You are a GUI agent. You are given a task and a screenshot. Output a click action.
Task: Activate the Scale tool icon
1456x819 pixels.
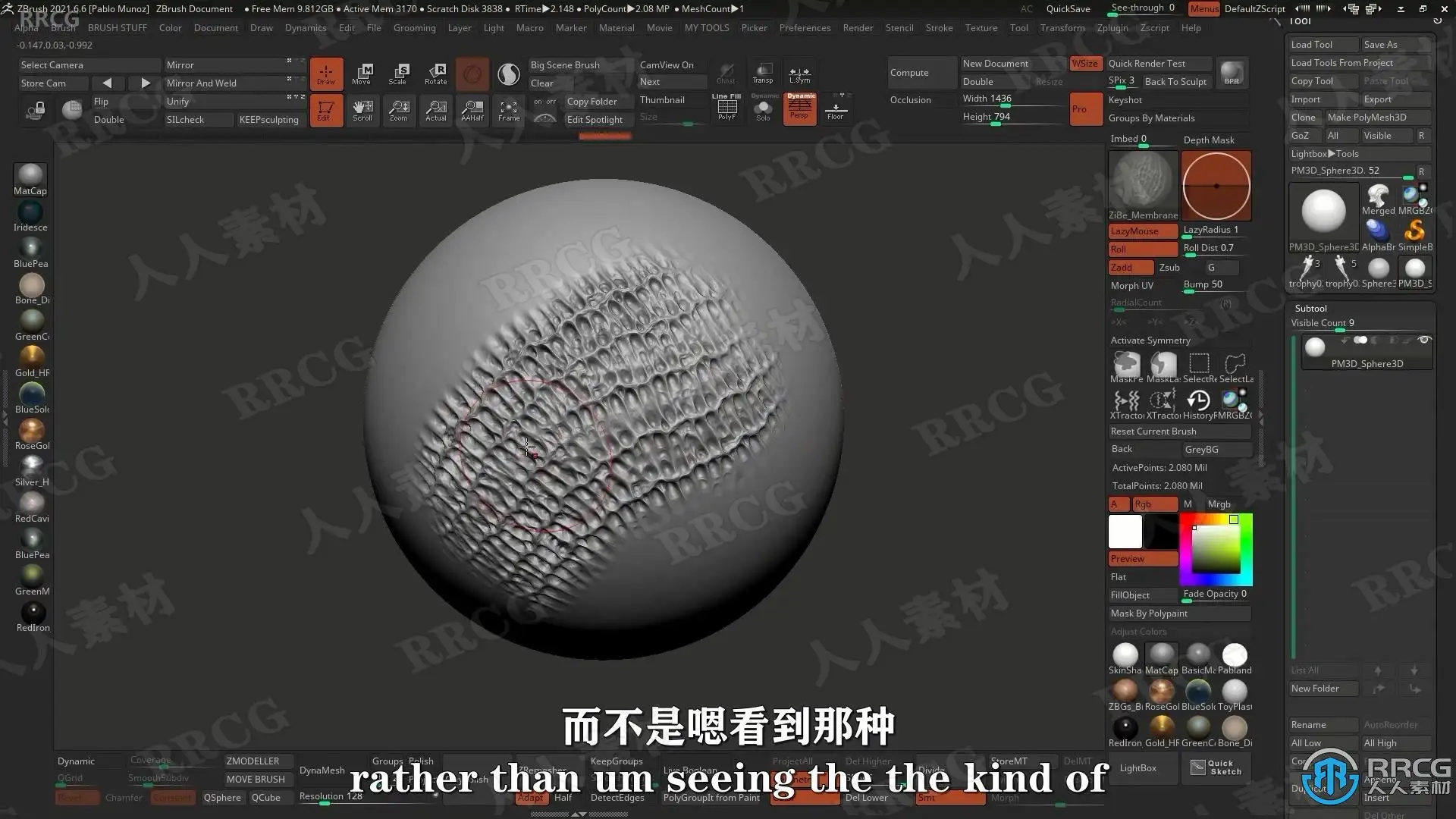(398, 74)
